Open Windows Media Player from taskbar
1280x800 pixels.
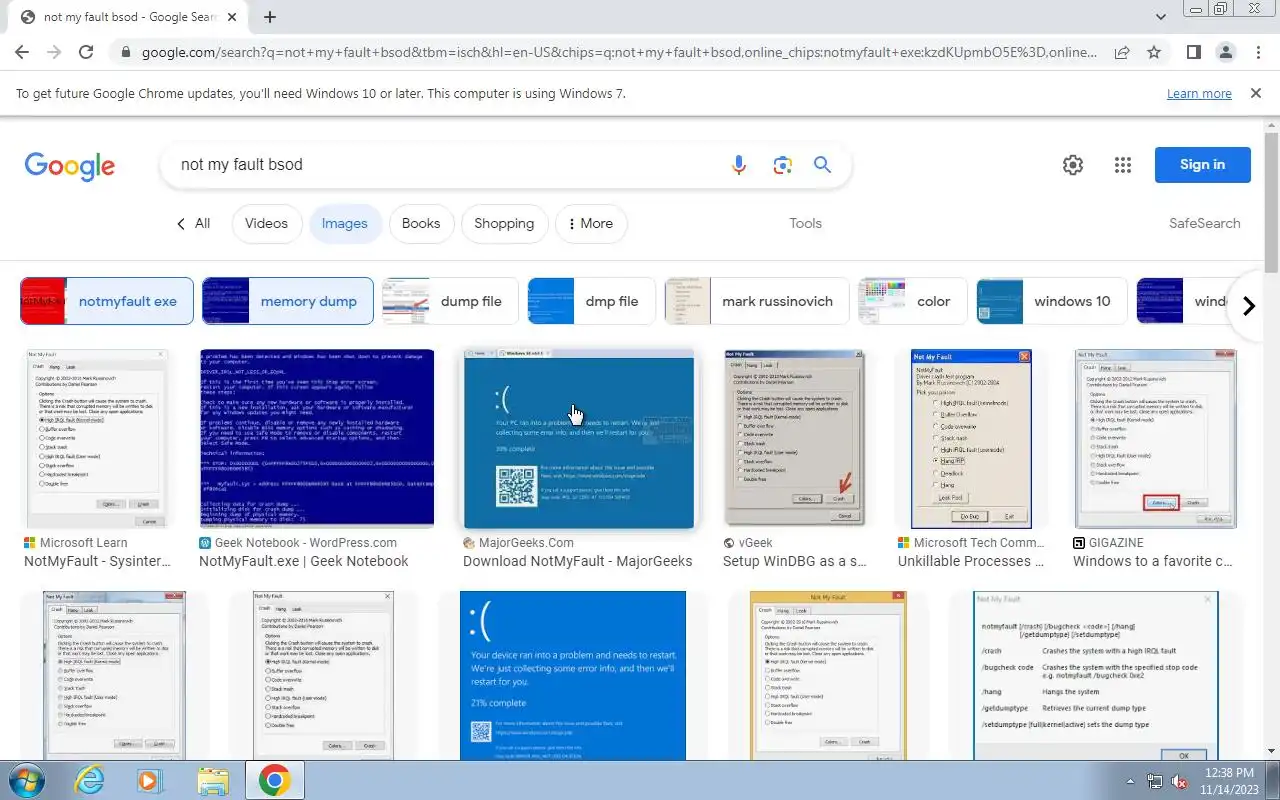point(151,780)
